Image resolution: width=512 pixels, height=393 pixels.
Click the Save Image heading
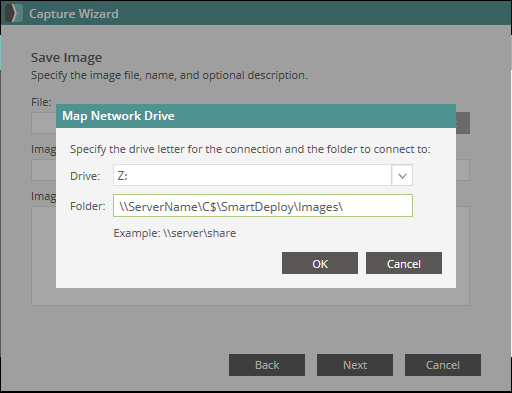click(x=66, y=58)
